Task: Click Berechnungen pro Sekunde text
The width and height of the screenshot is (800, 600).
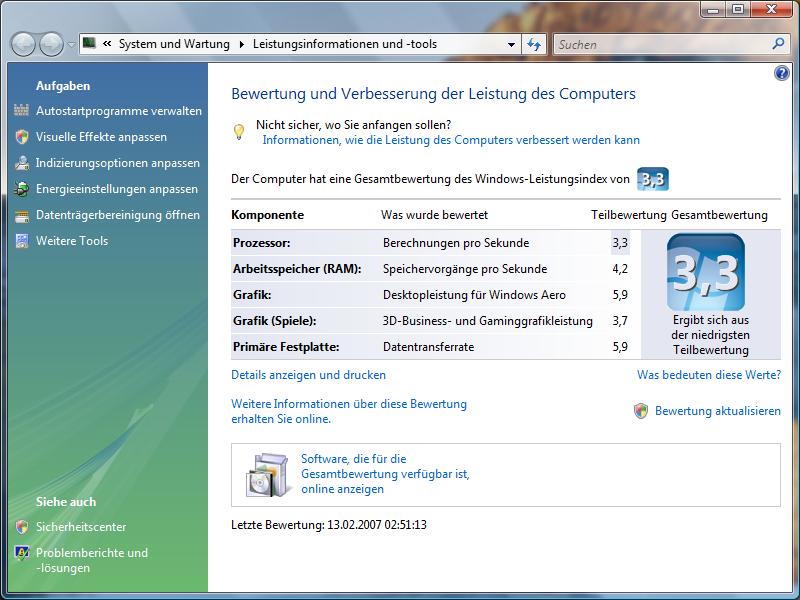Action: (456, 243)
